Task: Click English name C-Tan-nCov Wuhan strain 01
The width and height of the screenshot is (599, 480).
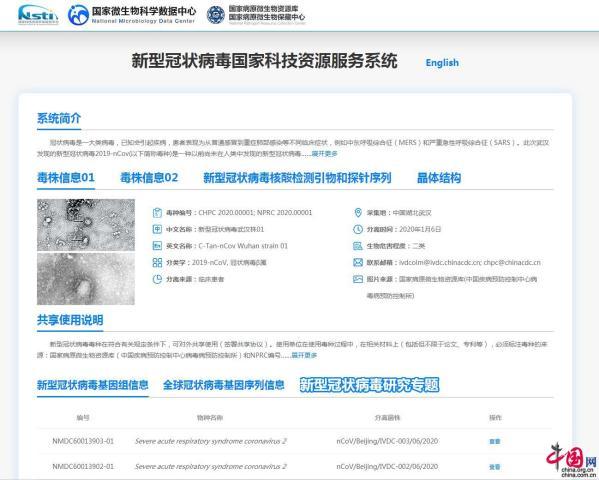Action: point(243,246)
